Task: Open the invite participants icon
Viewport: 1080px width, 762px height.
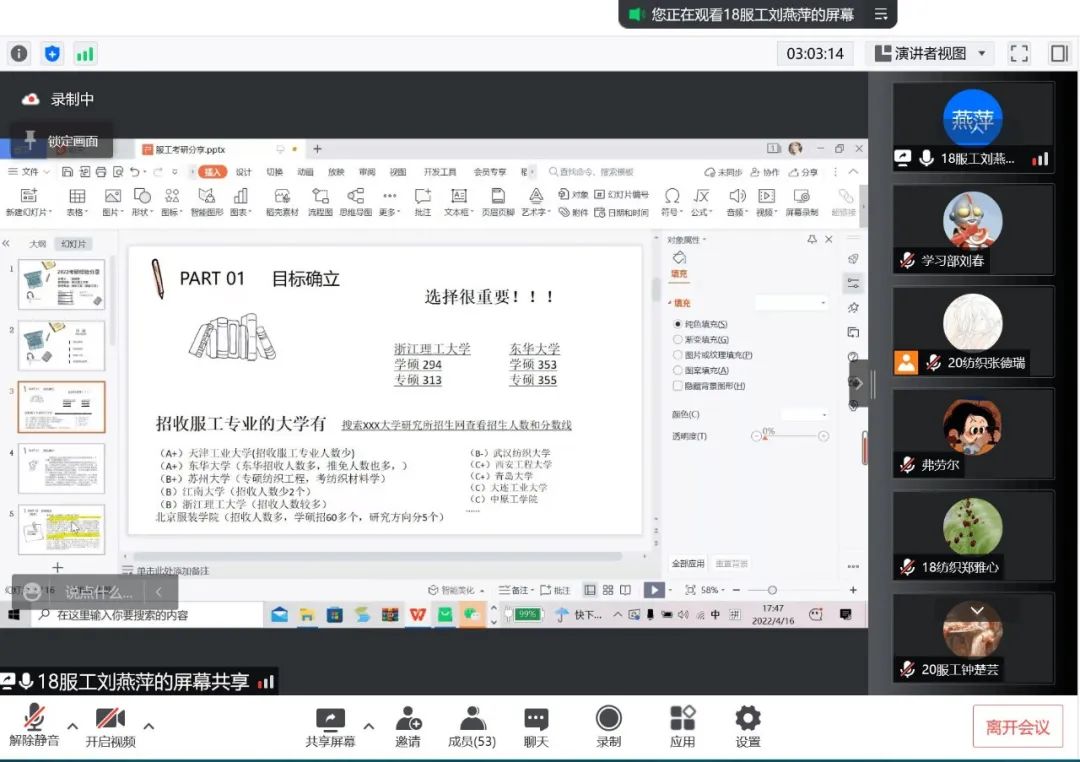Action: tap(408, 720)
